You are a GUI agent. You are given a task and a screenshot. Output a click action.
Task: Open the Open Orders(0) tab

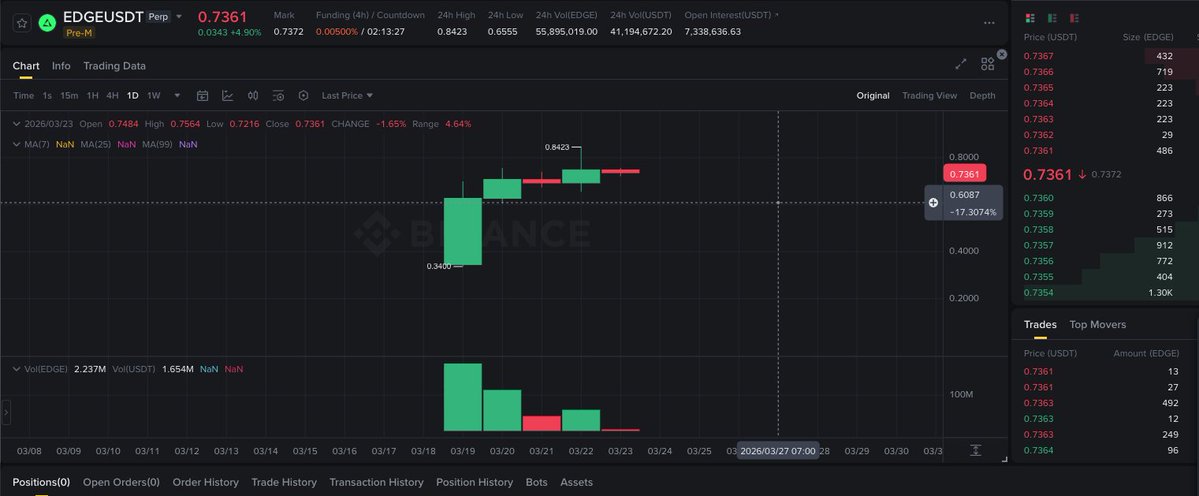point(121,482)
